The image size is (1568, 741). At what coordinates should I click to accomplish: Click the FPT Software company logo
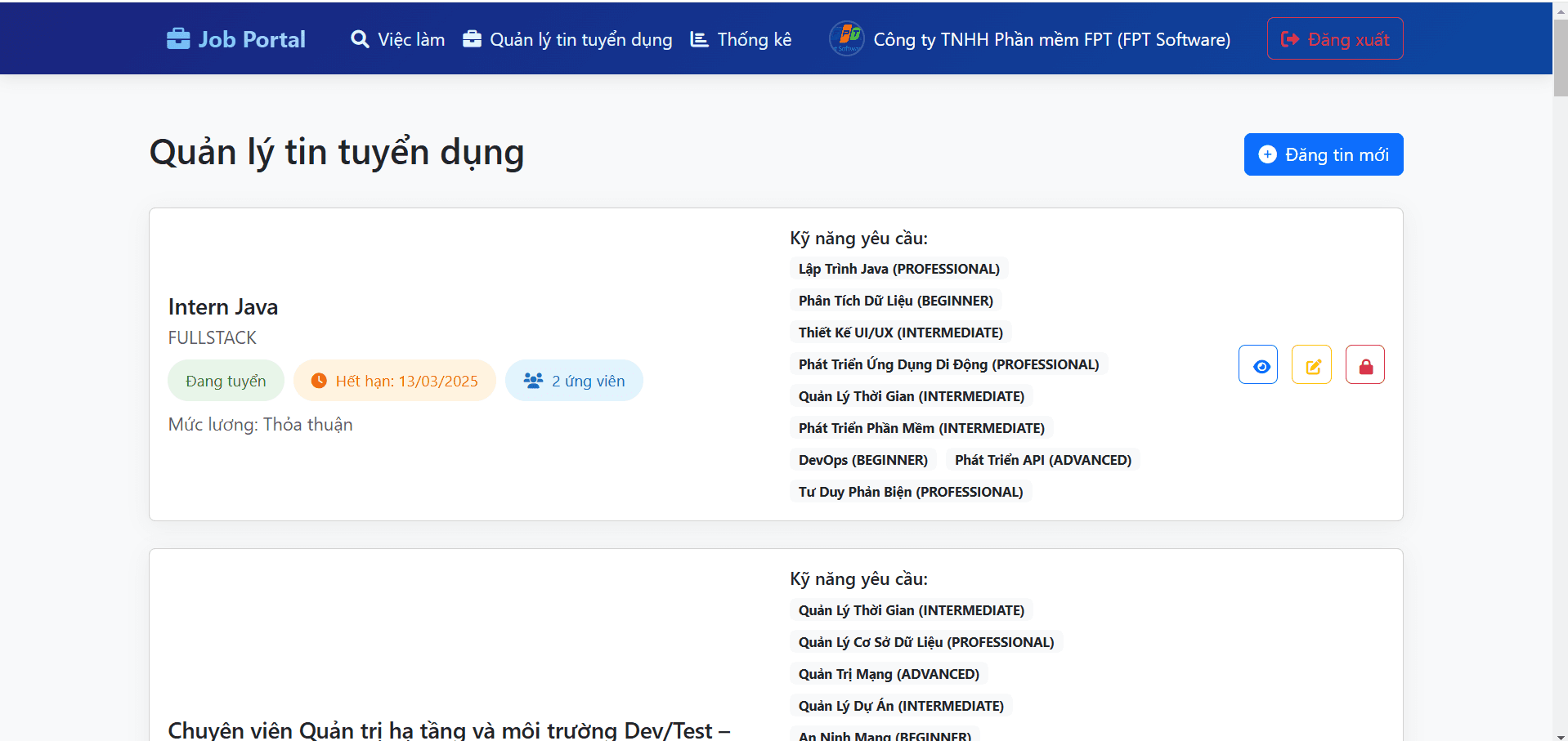[847, 38]
